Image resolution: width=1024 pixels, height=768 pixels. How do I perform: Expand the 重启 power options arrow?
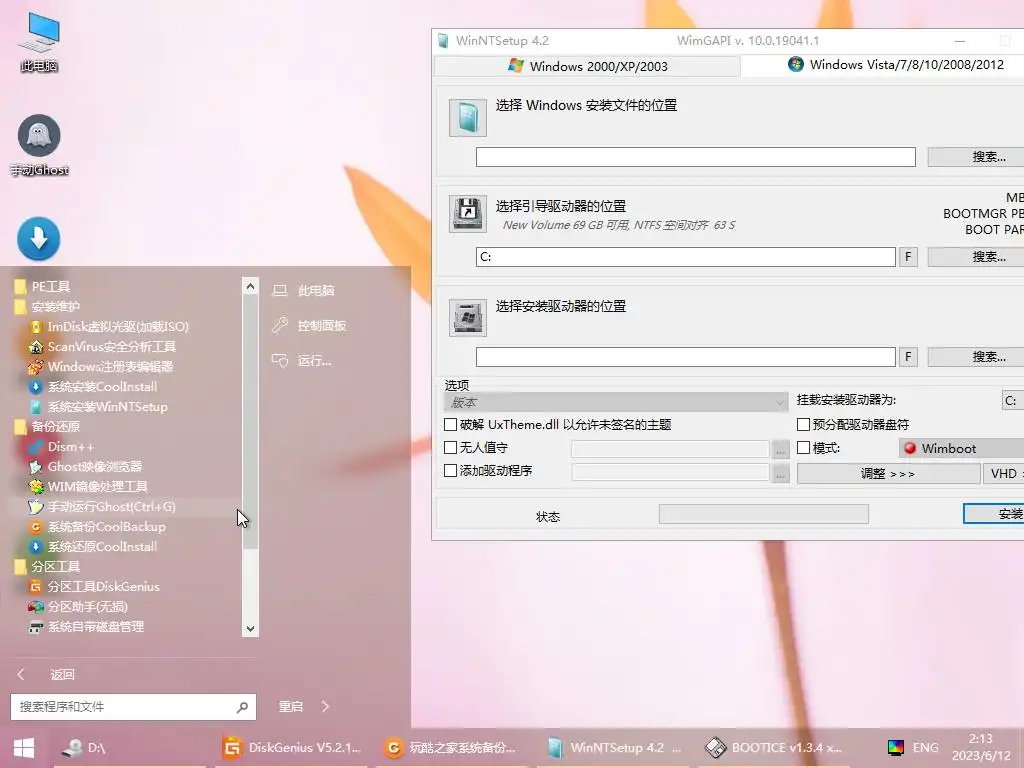[x=325, y=707]
